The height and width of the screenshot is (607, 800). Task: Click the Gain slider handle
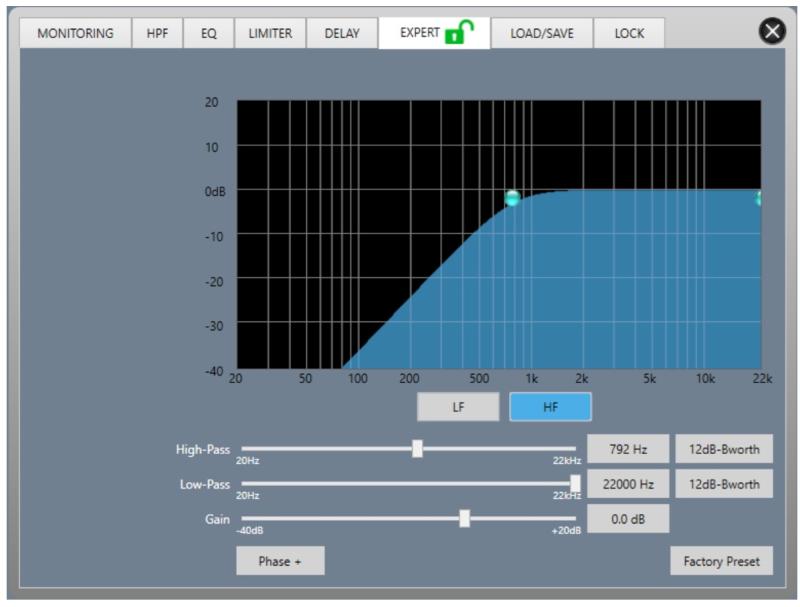[464, 518]
